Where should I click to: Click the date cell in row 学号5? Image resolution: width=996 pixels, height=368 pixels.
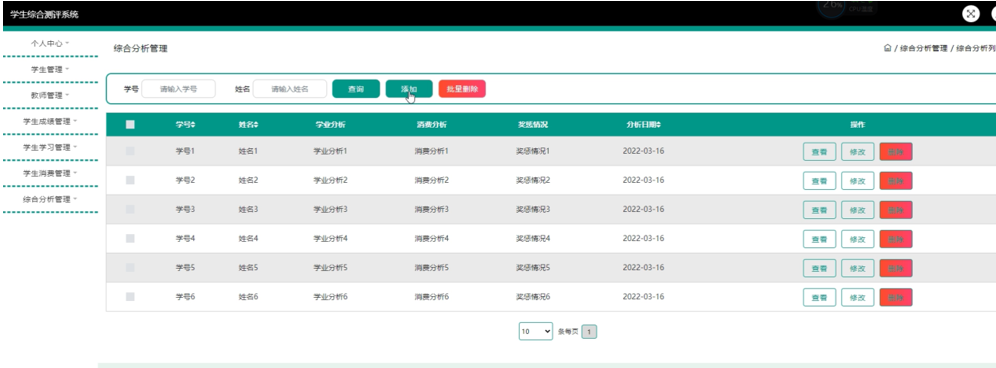pos(643,268)
